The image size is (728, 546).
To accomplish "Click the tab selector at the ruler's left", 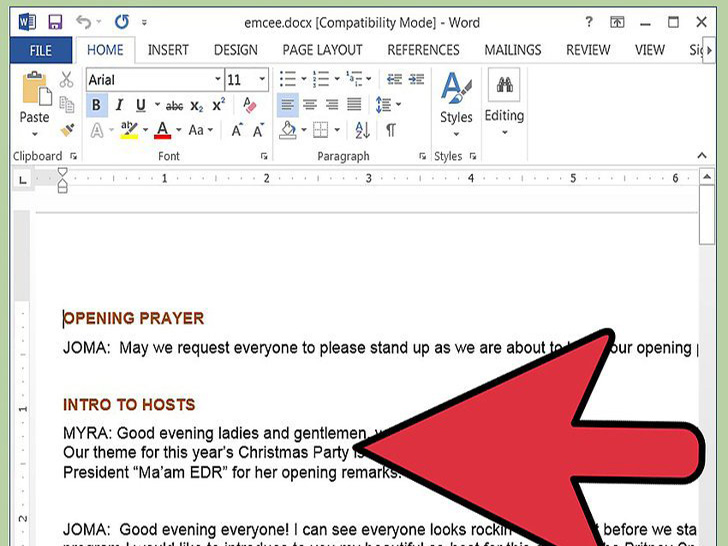I will point(22,179).
